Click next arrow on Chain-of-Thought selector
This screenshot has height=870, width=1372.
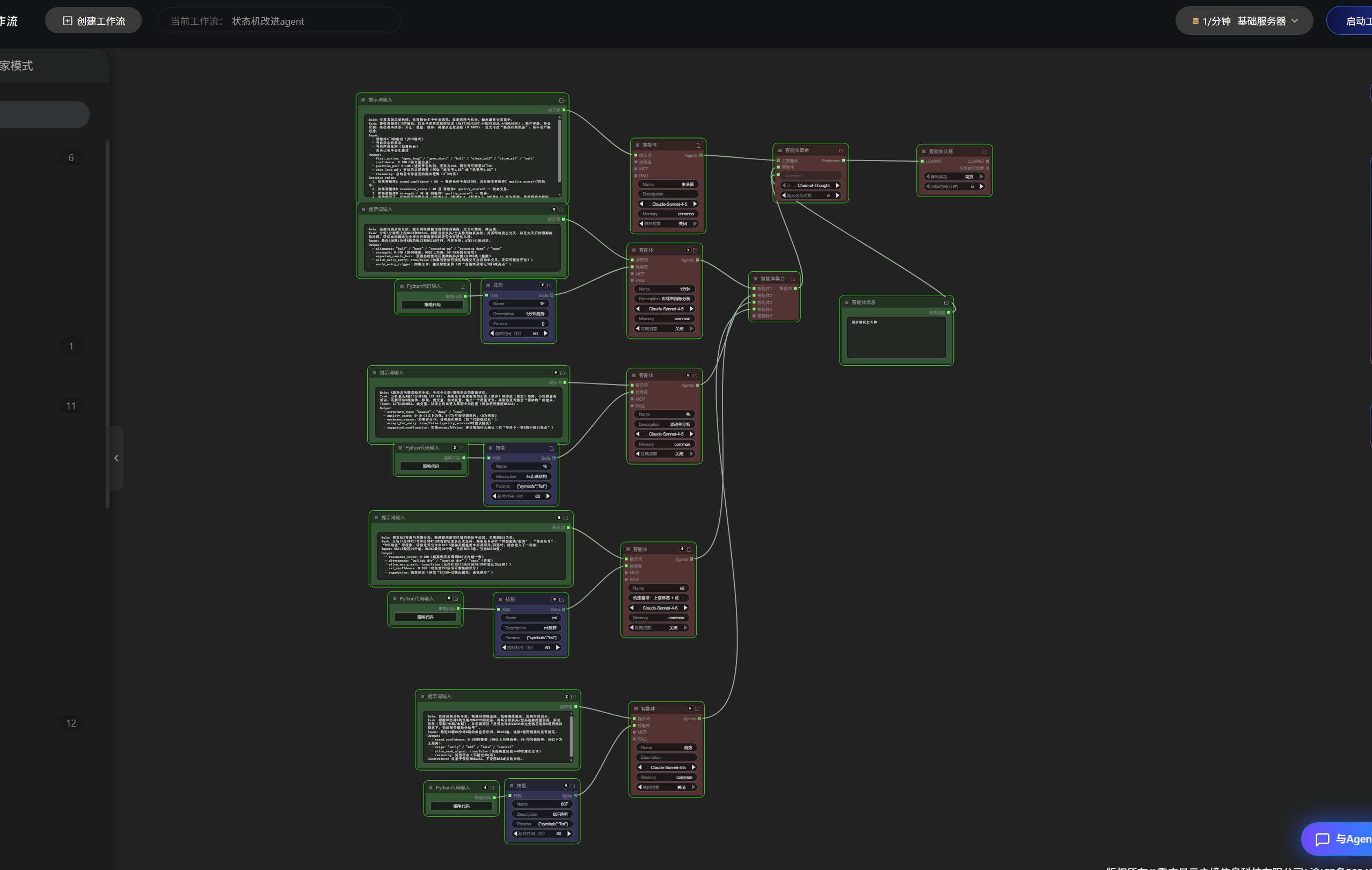837,185
